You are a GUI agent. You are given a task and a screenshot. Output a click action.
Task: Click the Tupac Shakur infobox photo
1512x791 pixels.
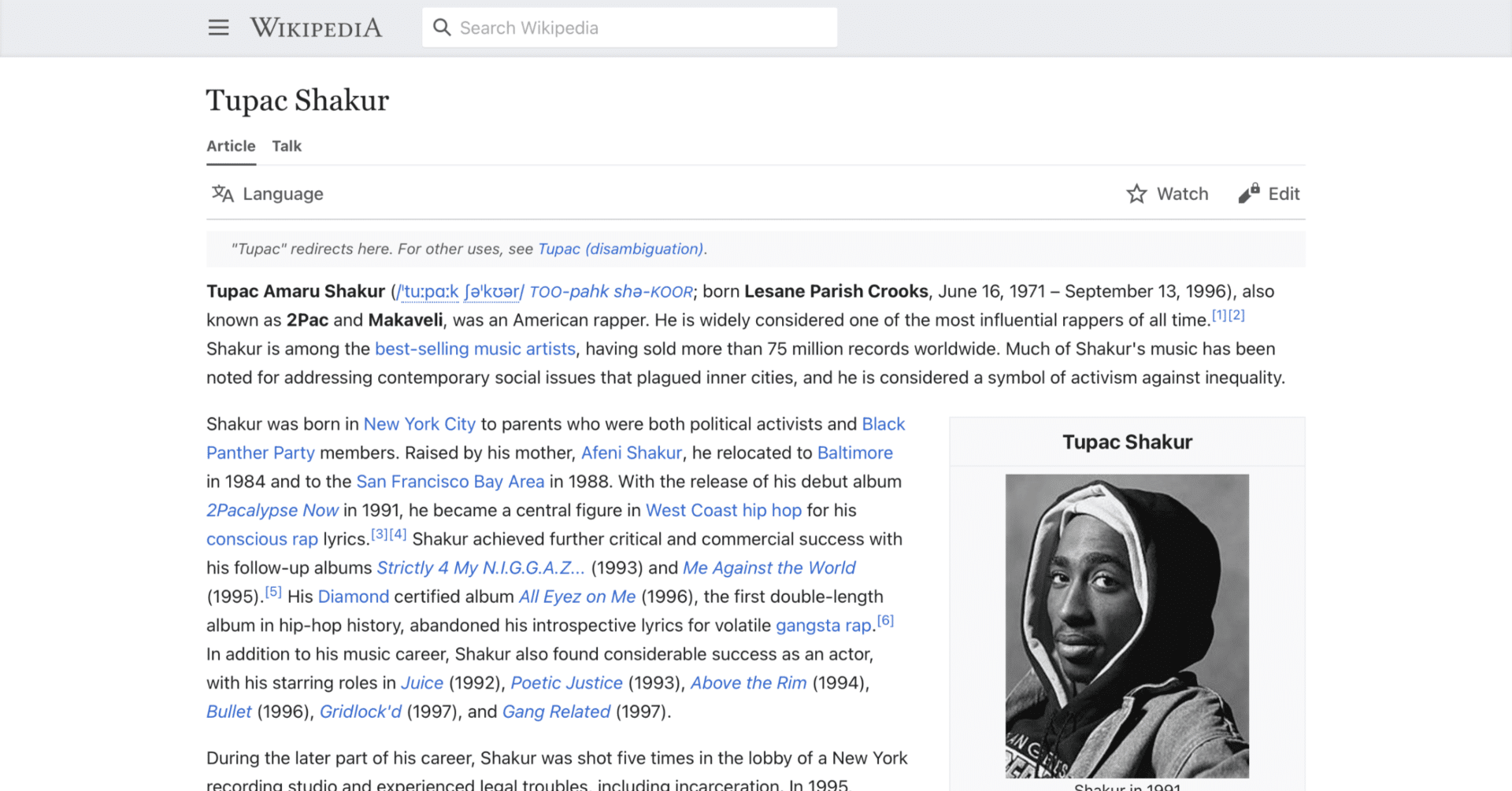1126,624
